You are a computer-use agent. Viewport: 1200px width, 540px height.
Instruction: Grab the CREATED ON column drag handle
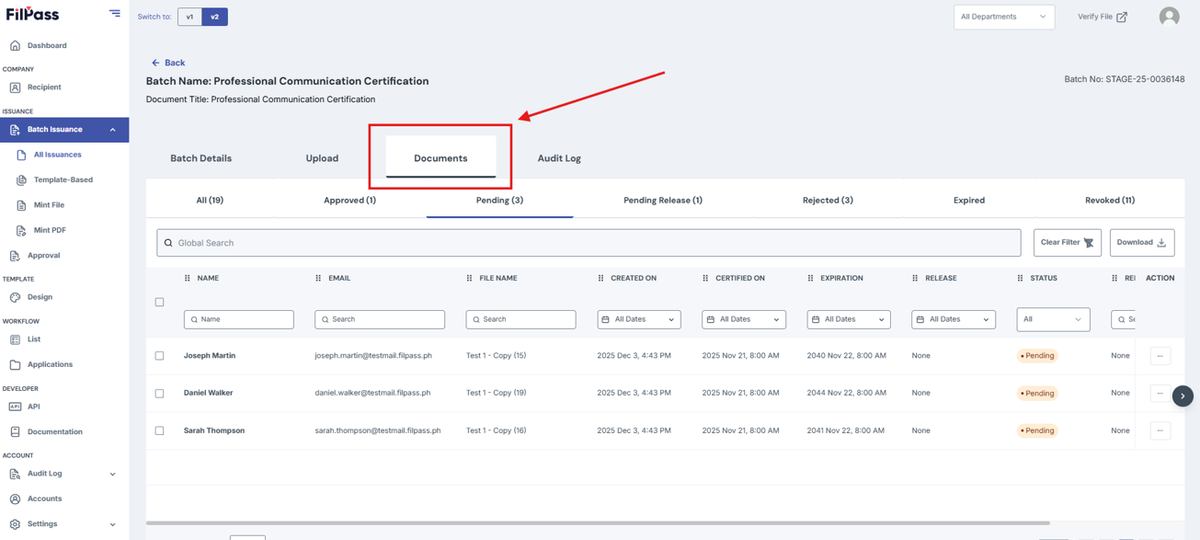(x=601, y=278)
